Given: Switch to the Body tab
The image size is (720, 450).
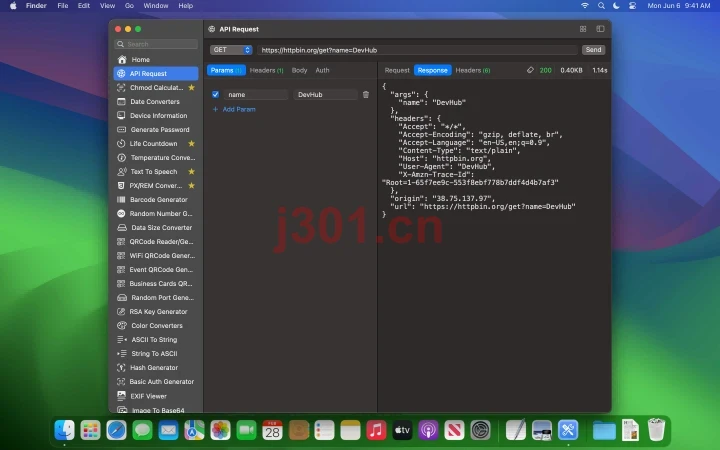Looking at the screenshot, I should (299, 70).
